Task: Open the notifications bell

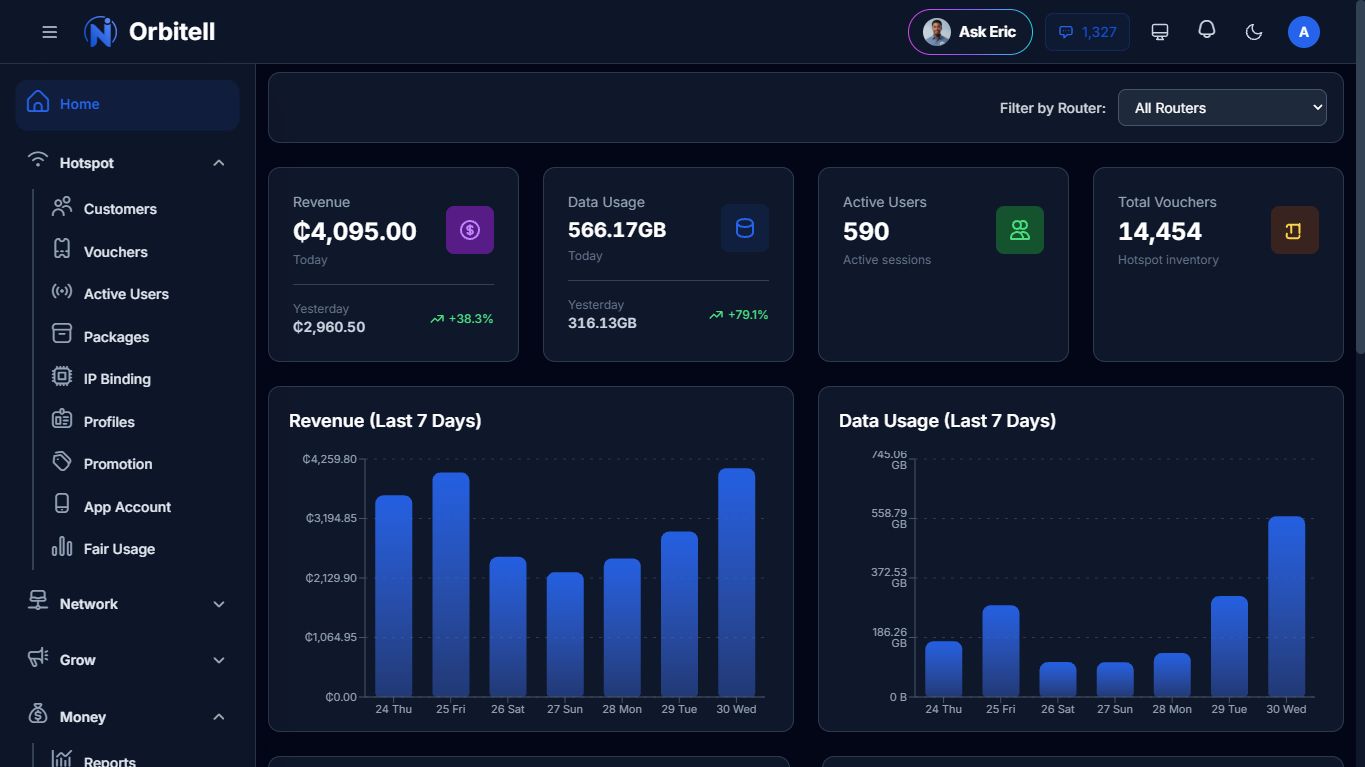Action: 1207,31
